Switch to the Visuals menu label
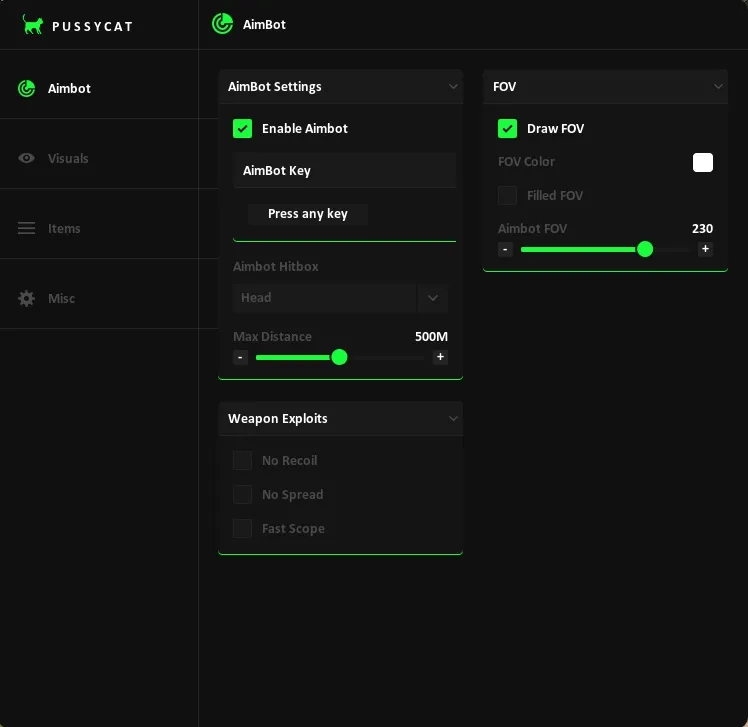748x727 pixels. coord(68,158)
